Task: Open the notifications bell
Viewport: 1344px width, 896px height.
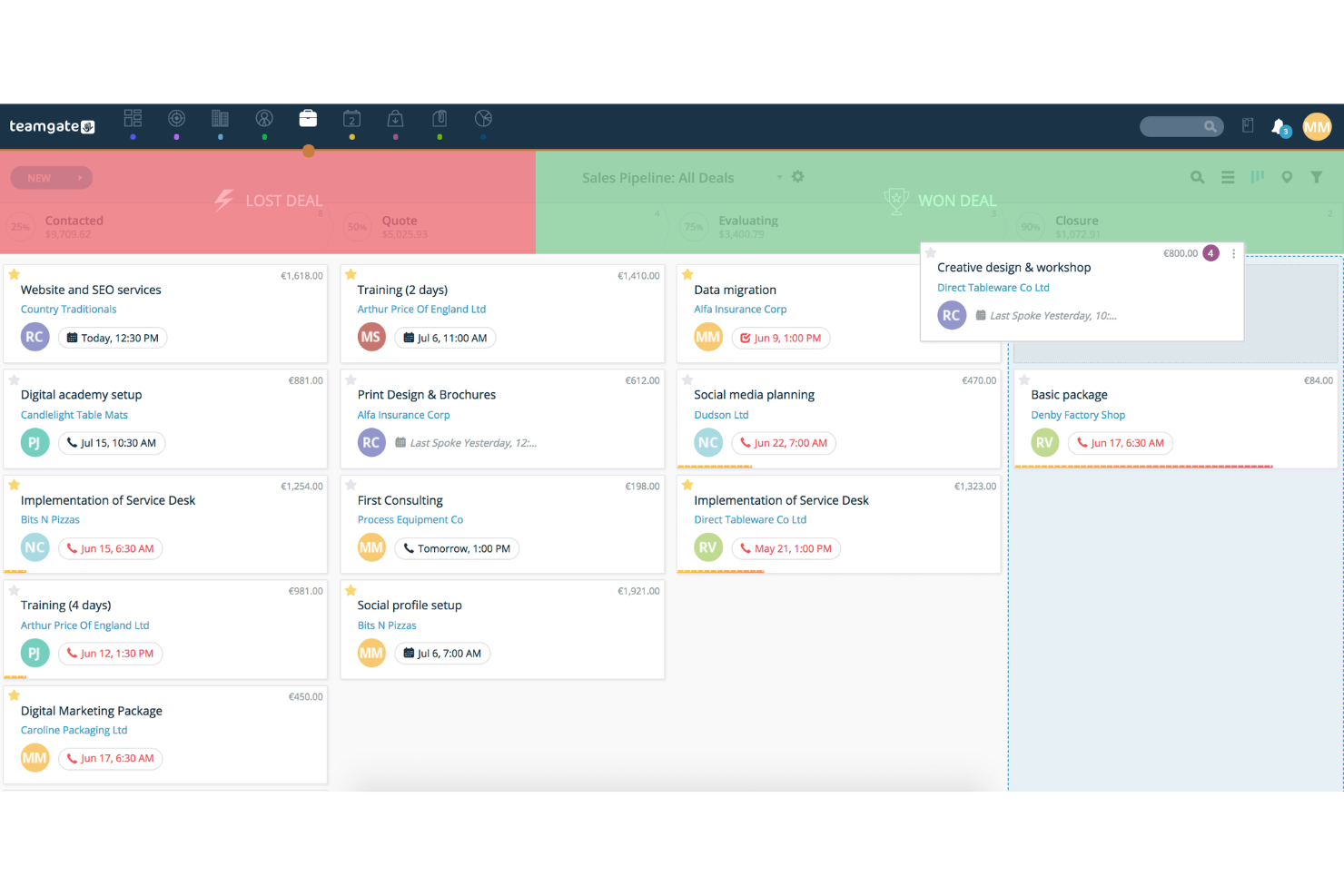Action: 1280,126
